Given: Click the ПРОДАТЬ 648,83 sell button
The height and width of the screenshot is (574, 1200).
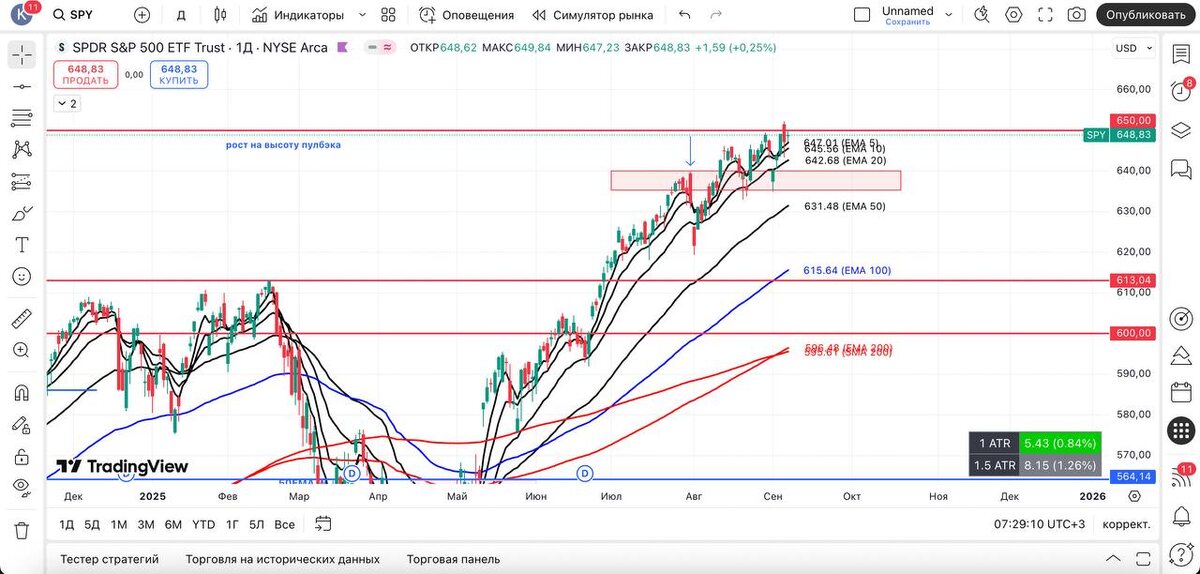Looking at the screenshot, I should tap(86, 74).
